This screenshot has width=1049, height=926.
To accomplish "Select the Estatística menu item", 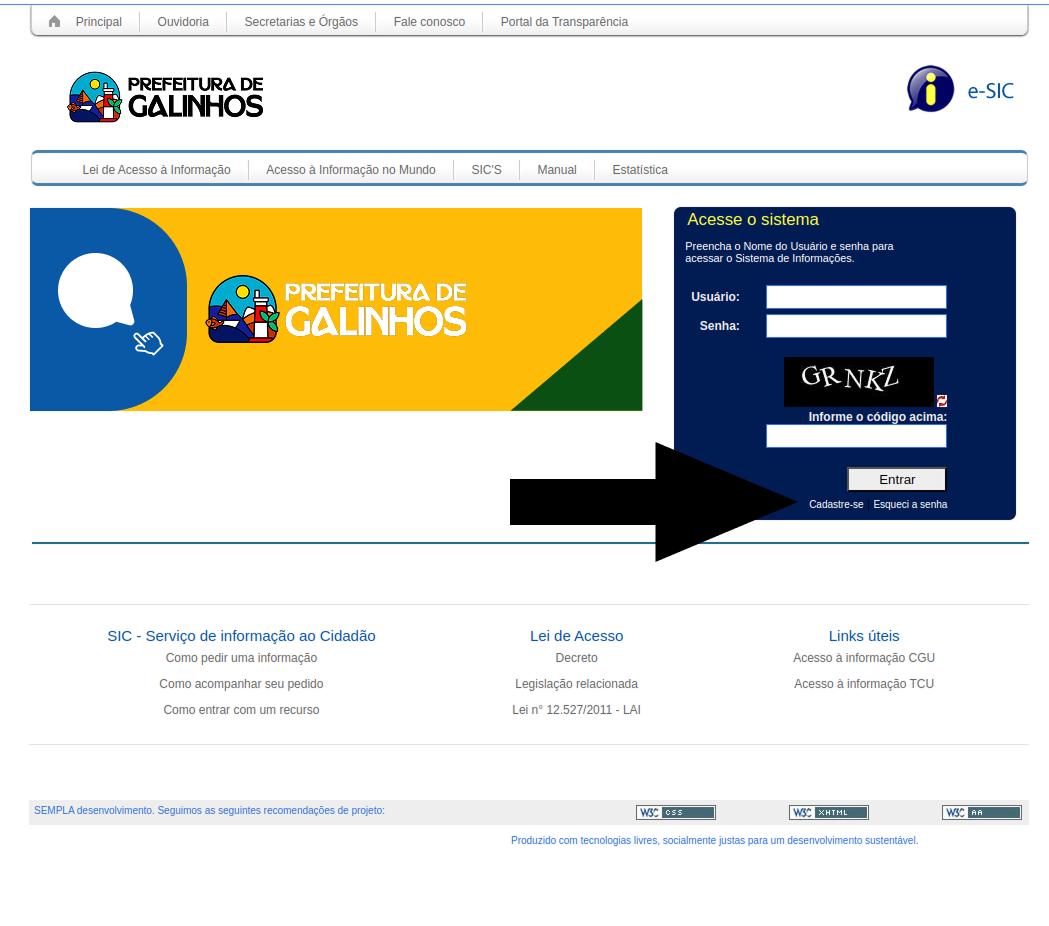I will coord(640,170).
